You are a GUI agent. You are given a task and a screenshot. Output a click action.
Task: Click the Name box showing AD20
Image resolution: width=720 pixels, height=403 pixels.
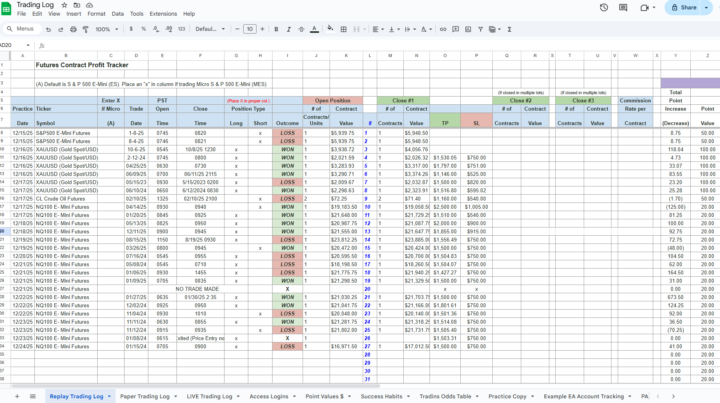point(12,45)
